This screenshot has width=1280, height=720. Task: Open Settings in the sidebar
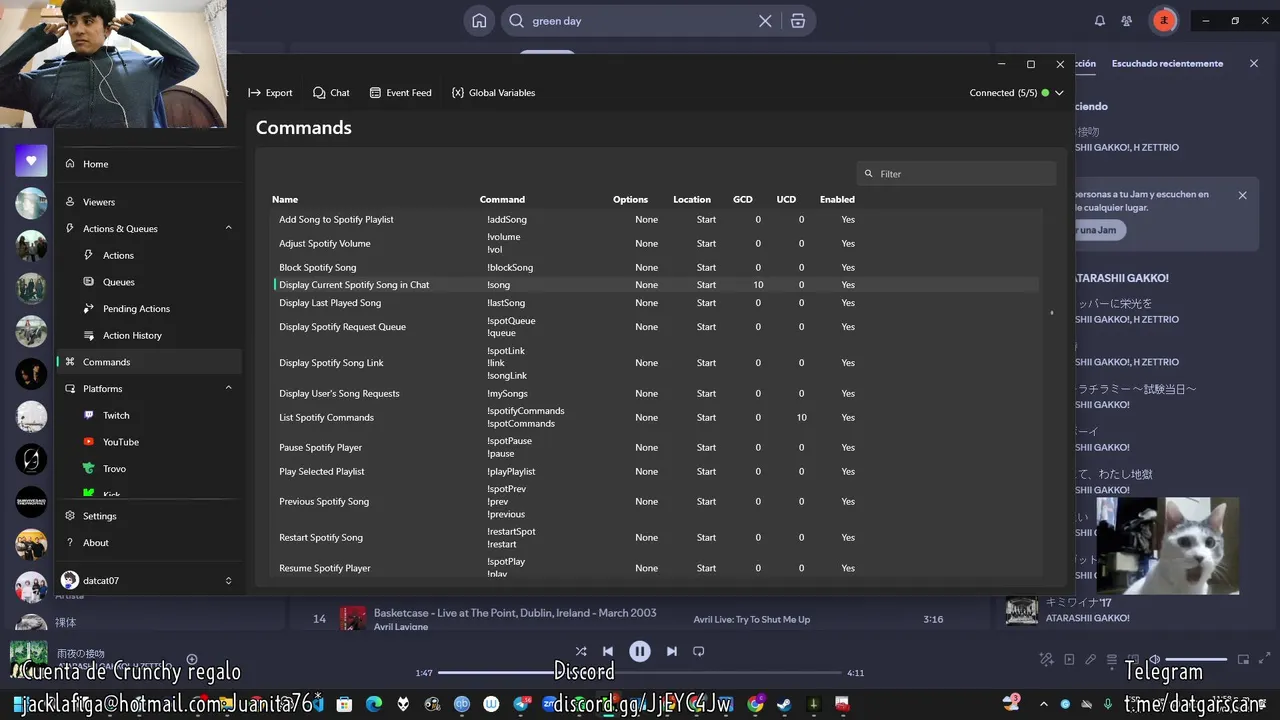pyautogui.click(x=148, y=516)
